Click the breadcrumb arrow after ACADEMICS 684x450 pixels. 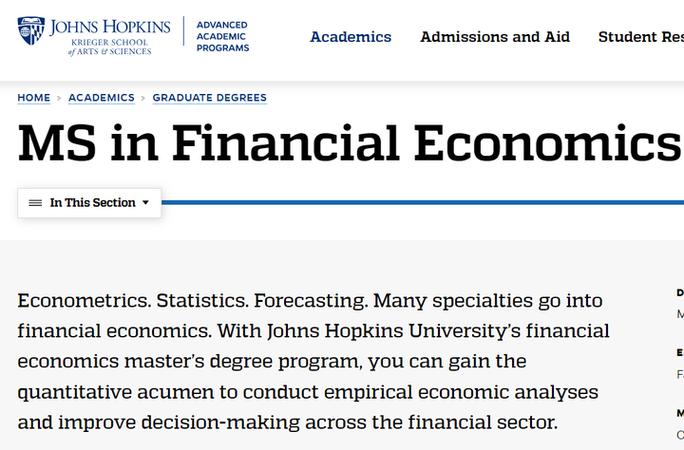coord(143,98)
